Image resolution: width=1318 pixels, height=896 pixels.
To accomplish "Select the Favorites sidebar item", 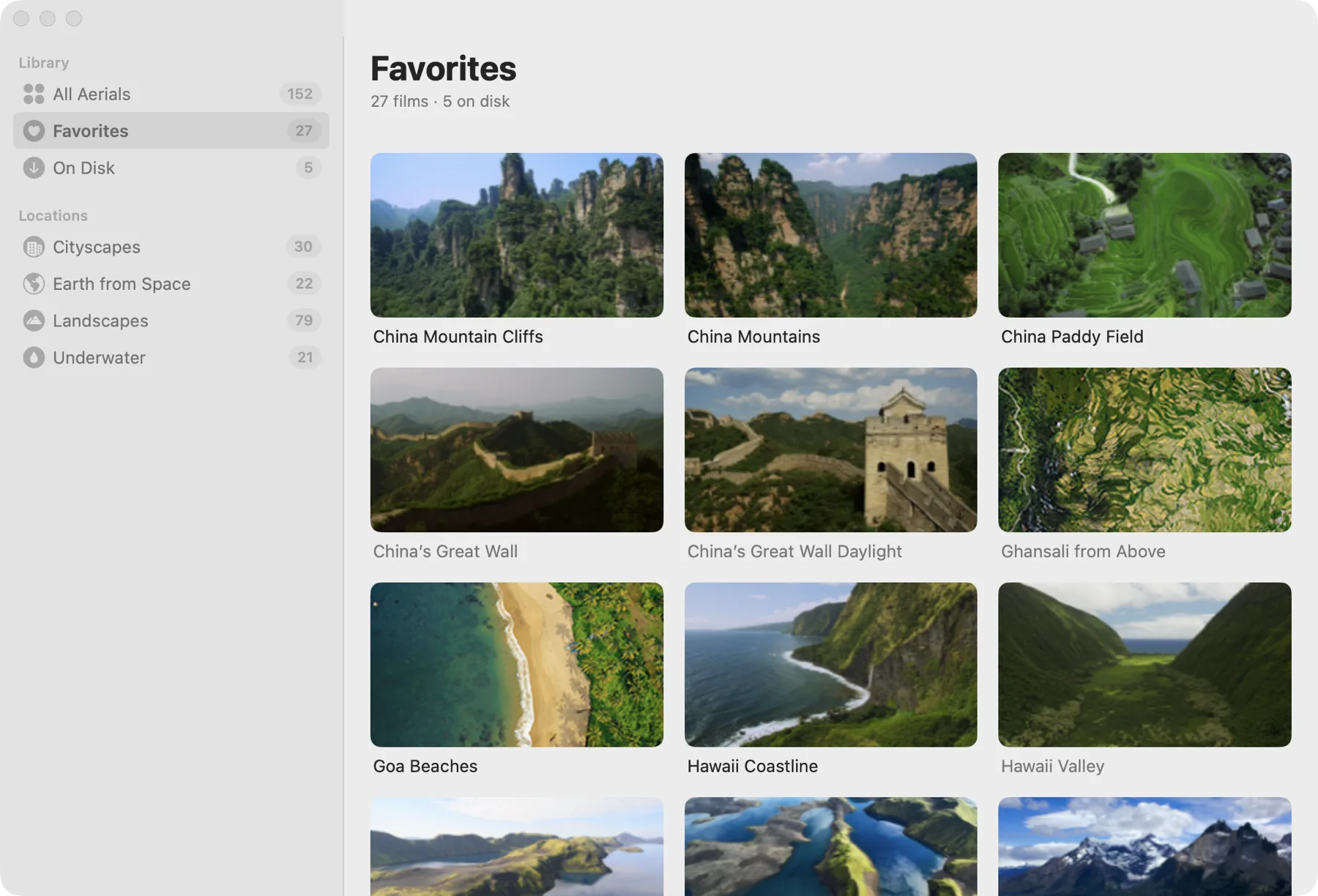I will click(x=171, y=131).
